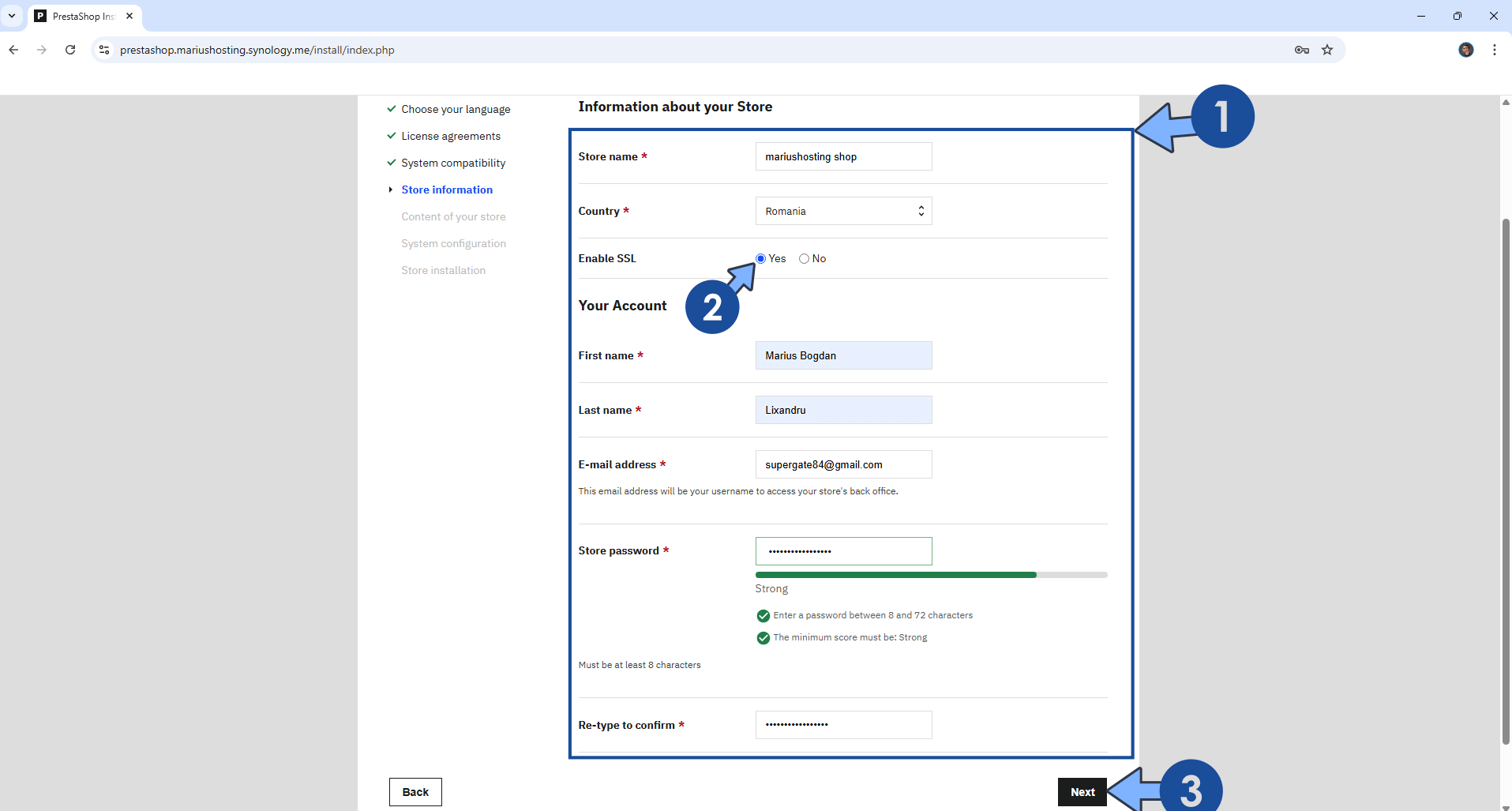
Task: Click the Re-type to confirm password field
Action: (x=843, y=725)
